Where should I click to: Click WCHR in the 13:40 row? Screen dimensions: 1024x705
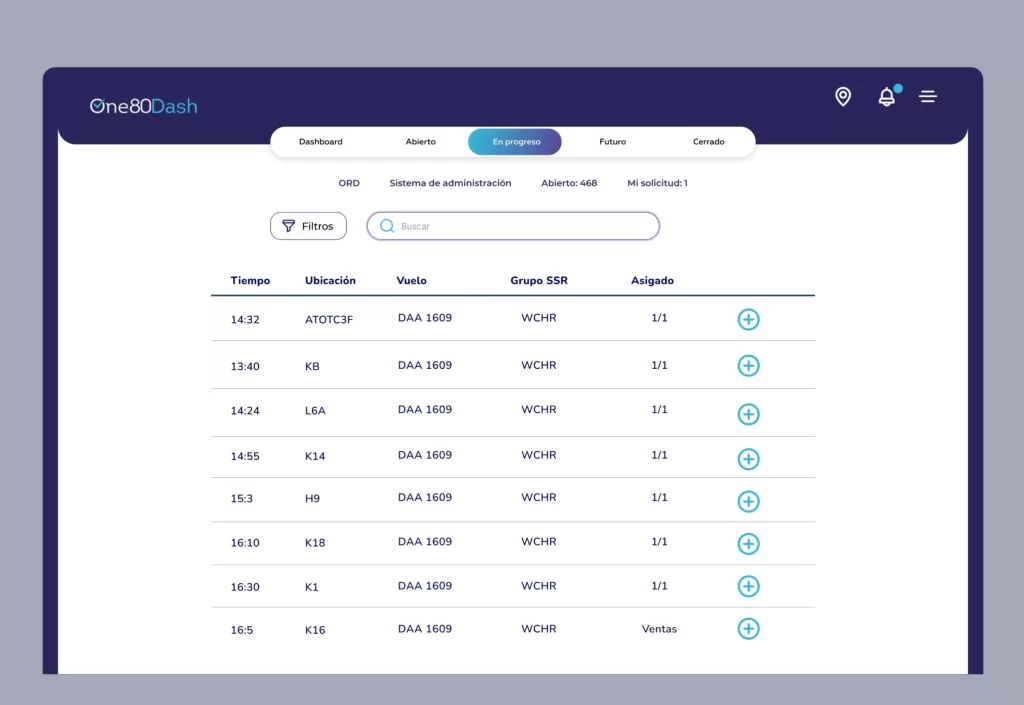(x=539, y=366)
